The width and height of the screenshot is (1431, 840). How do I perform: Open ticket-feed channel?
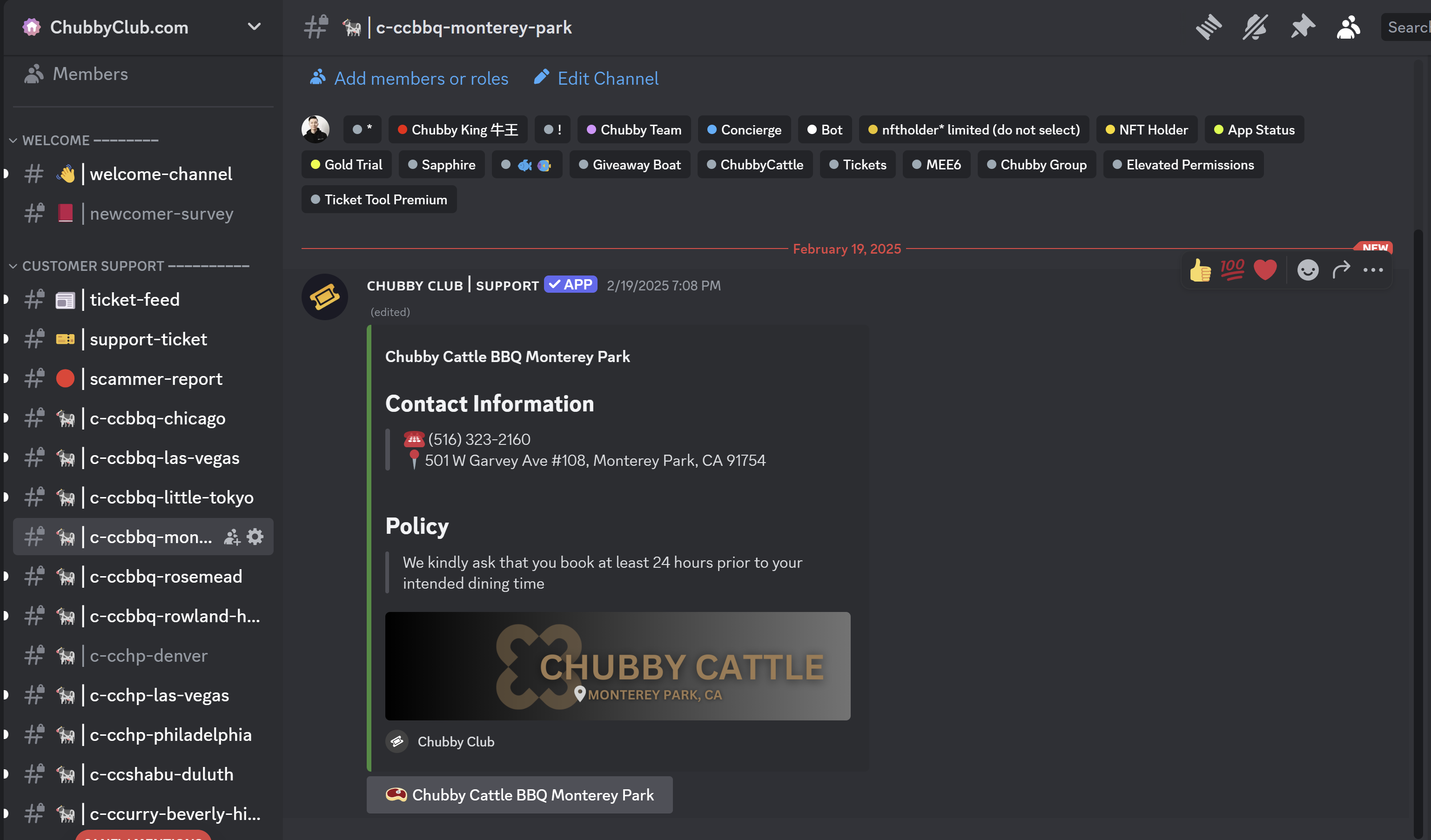tap(143, 299)
